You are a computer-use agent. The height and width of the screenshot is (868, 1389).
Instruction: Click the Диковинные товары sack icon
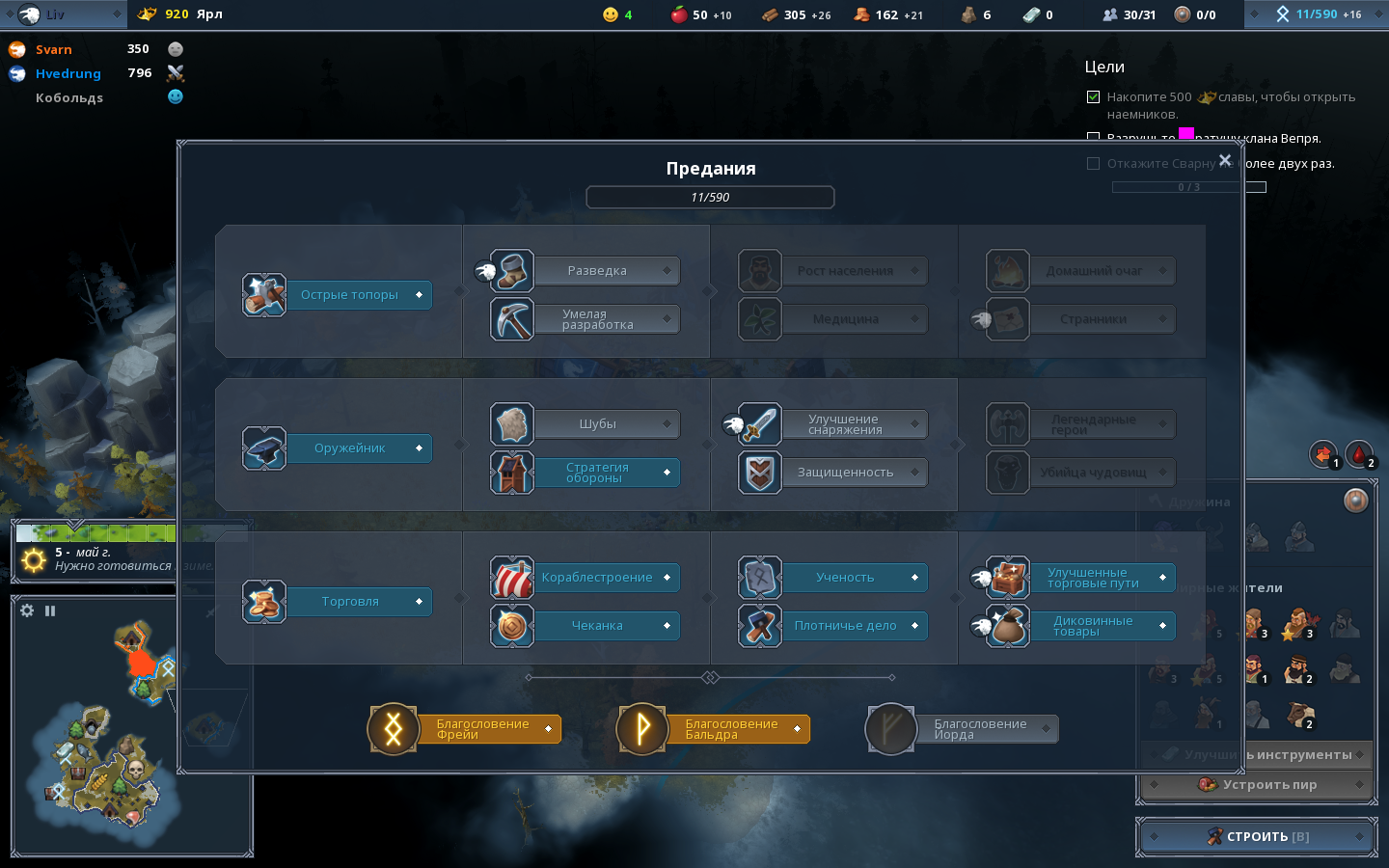coord(1008,626)
